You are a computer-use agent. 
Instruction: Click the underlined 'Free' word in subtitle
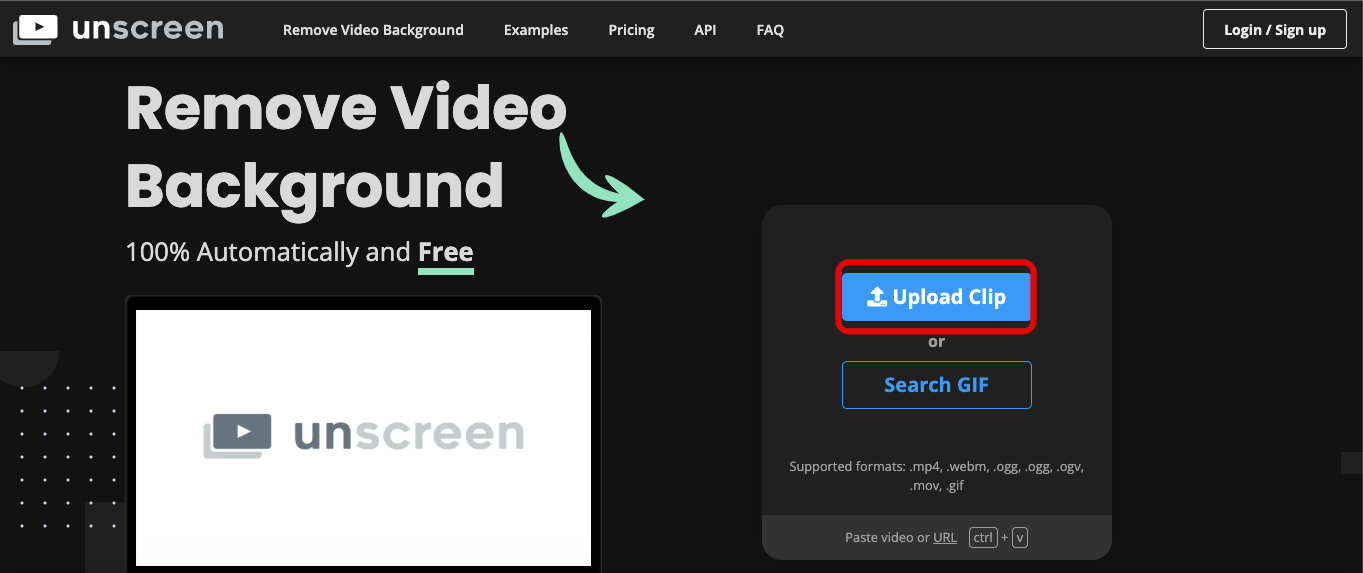coord(446,252)
